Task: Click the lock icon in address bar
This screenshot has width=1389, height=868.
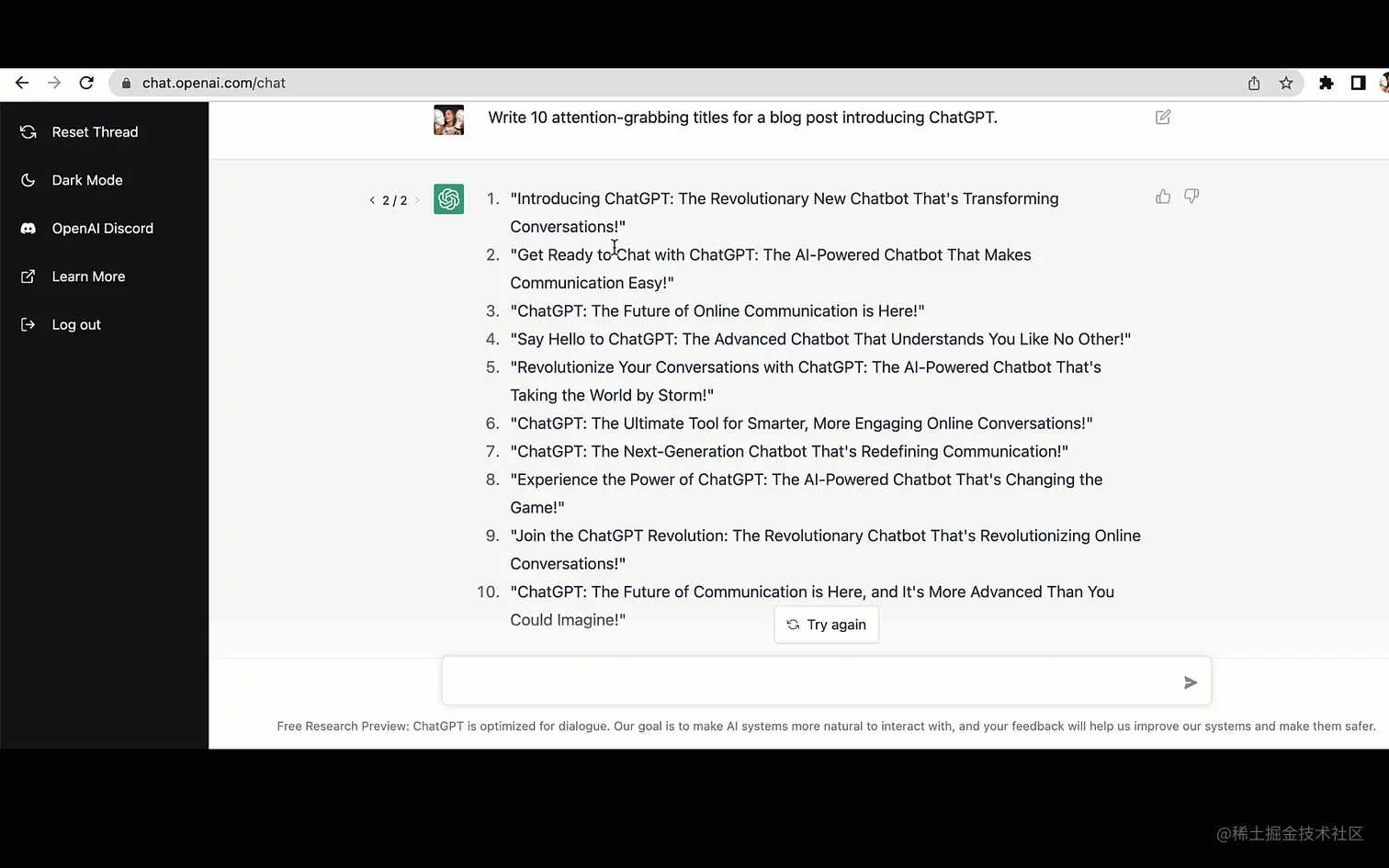Action: (x=127, y=83)
